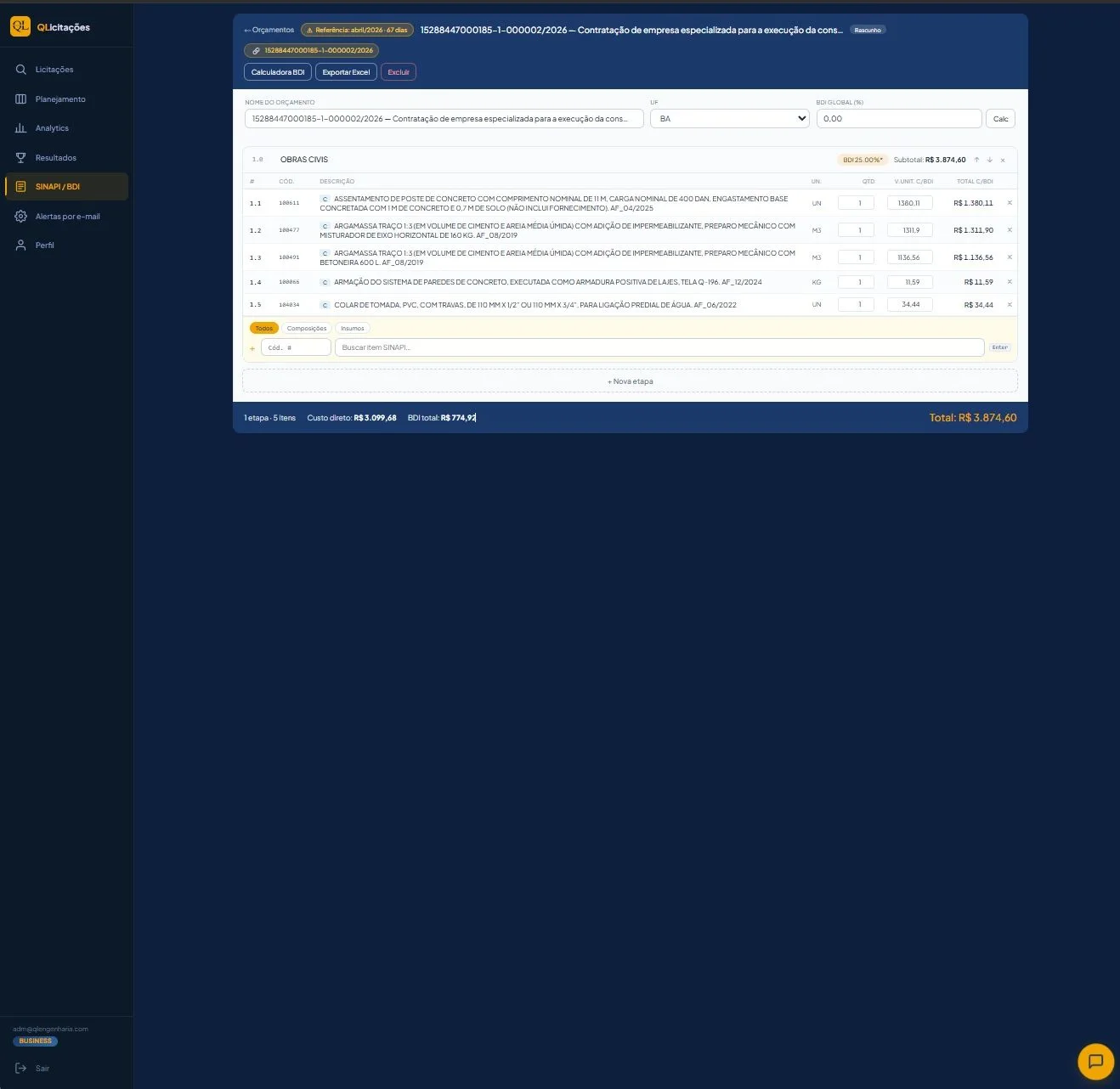Delete item 1.5 colar de tomada row

(1010, 304)
